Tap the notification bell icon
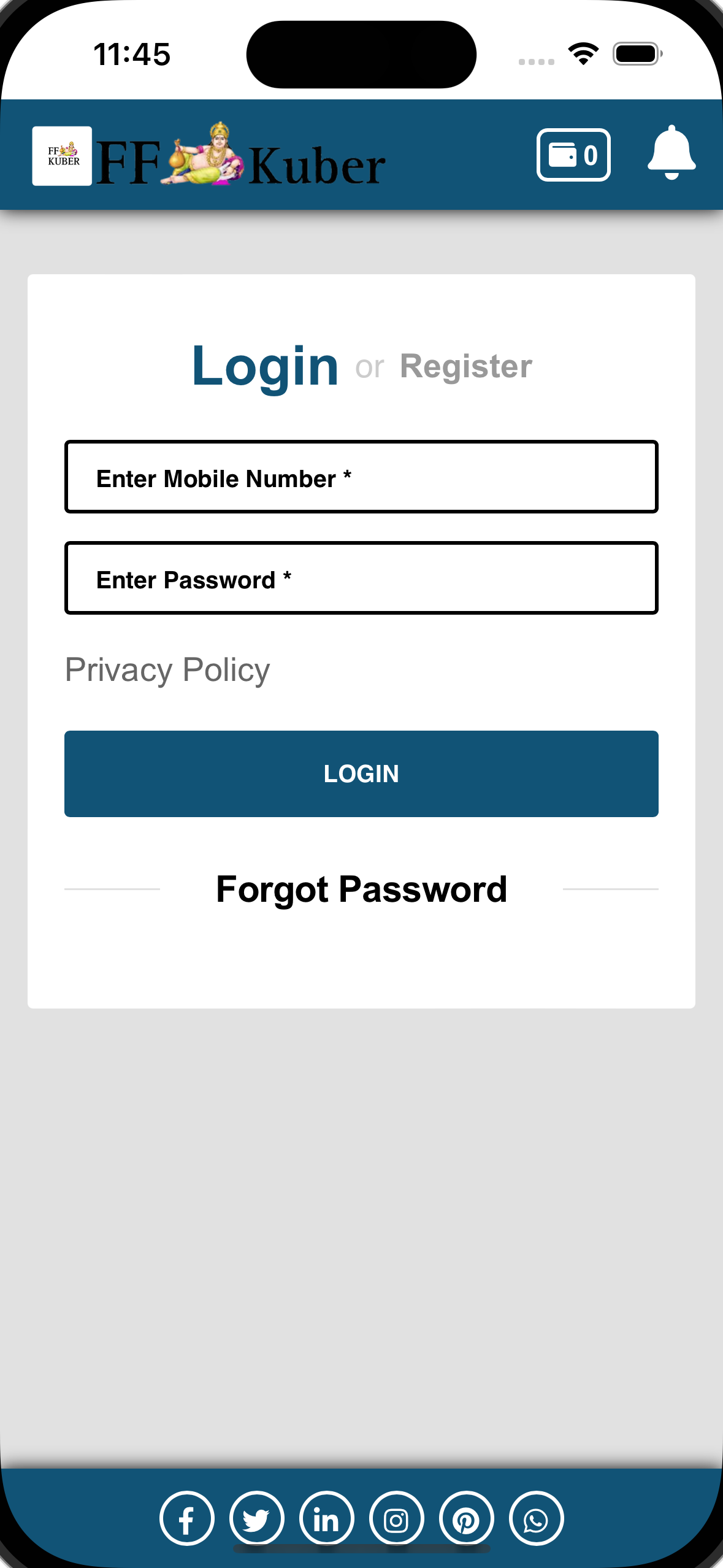This screenshot has height=1568, width=723. [671, 152]
